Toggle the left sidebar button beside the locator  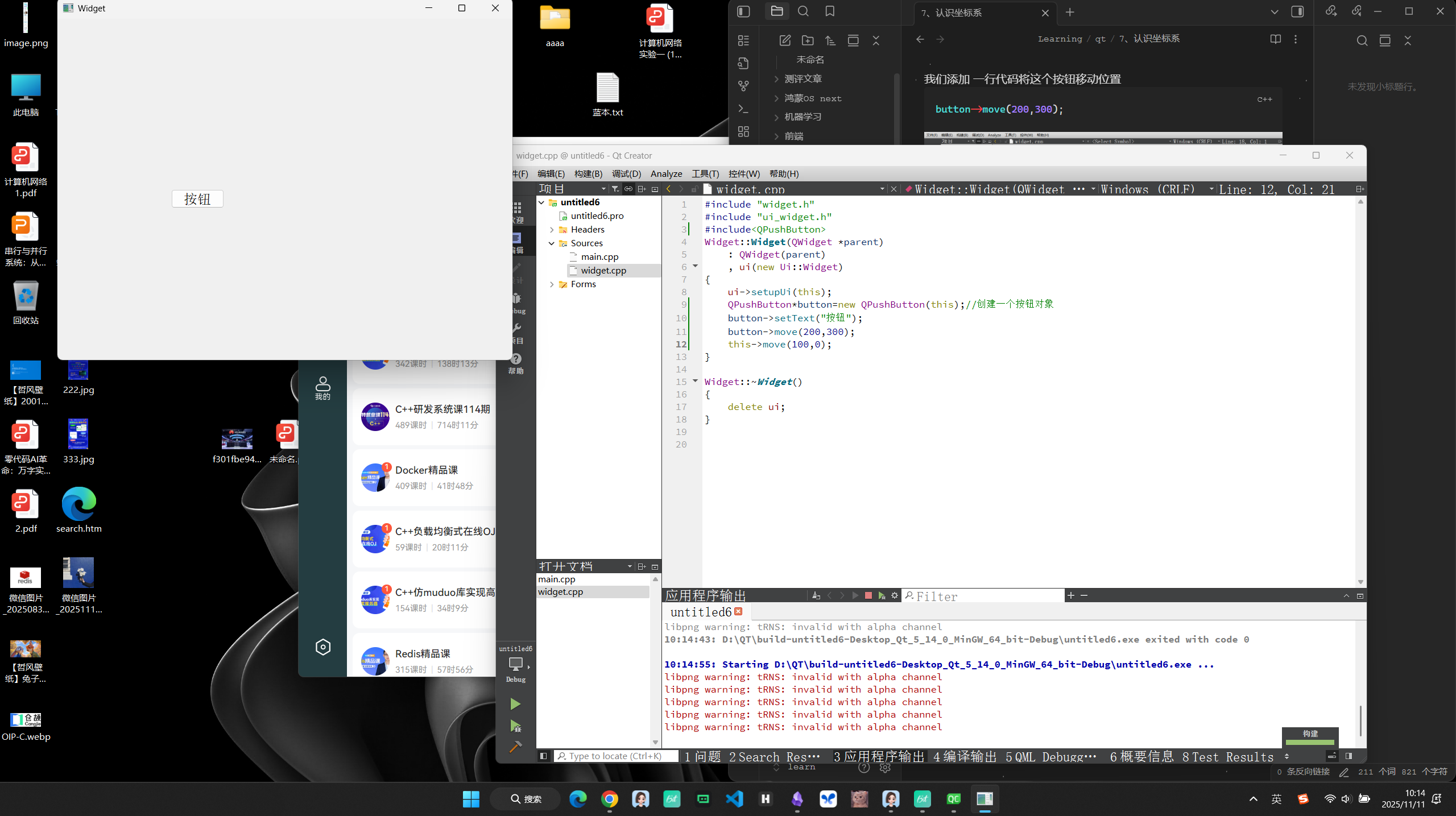click(x=543, y=756)
